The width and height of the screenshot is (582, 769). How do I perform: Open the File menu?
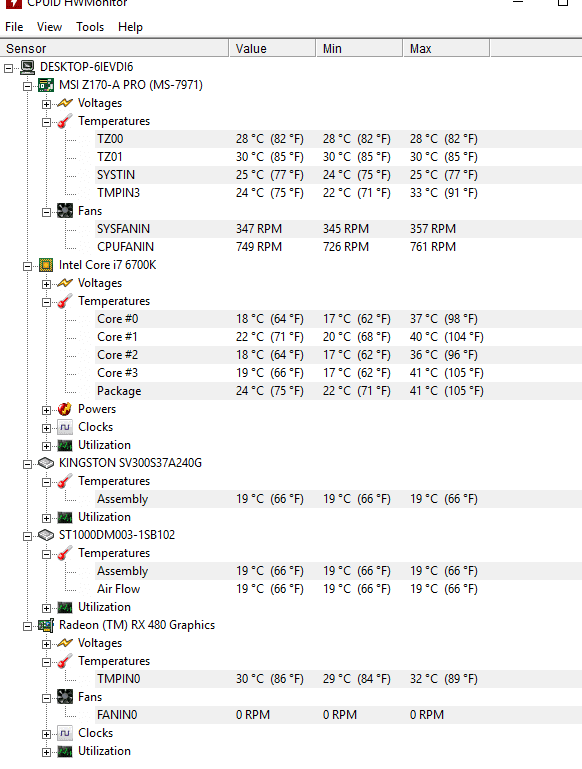pos(14,27)
